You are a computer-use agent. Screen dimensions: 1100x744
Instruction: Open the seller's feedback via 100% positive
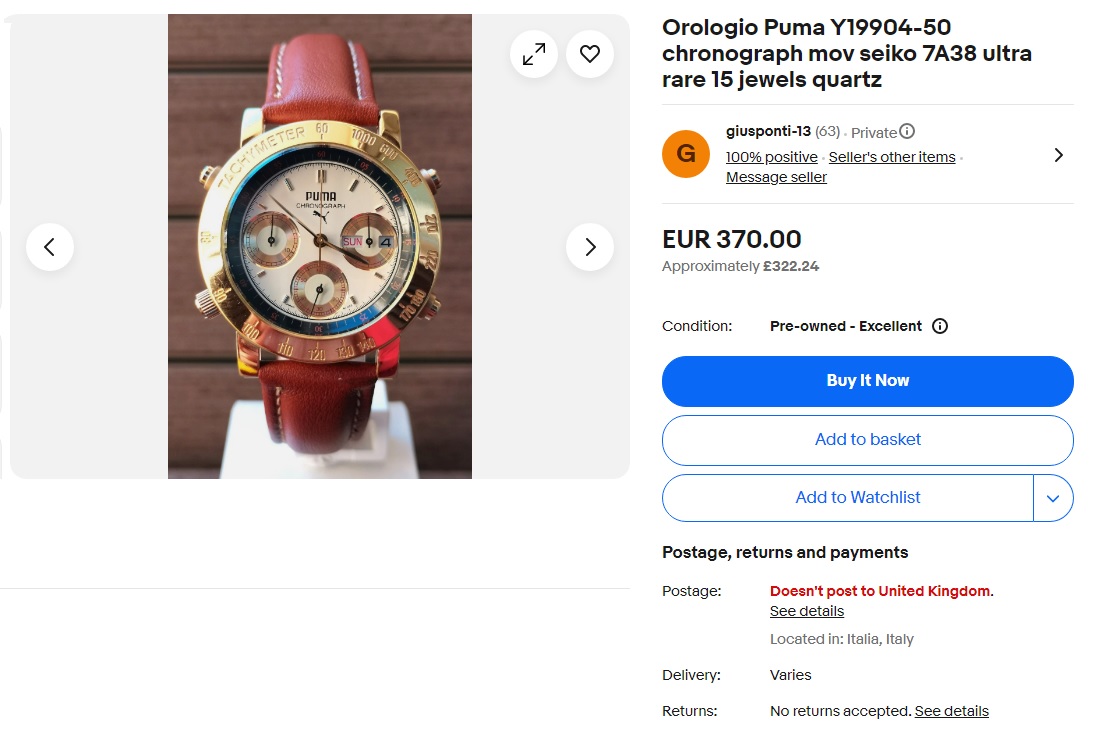pyautogui.click(x=771, y=157)
